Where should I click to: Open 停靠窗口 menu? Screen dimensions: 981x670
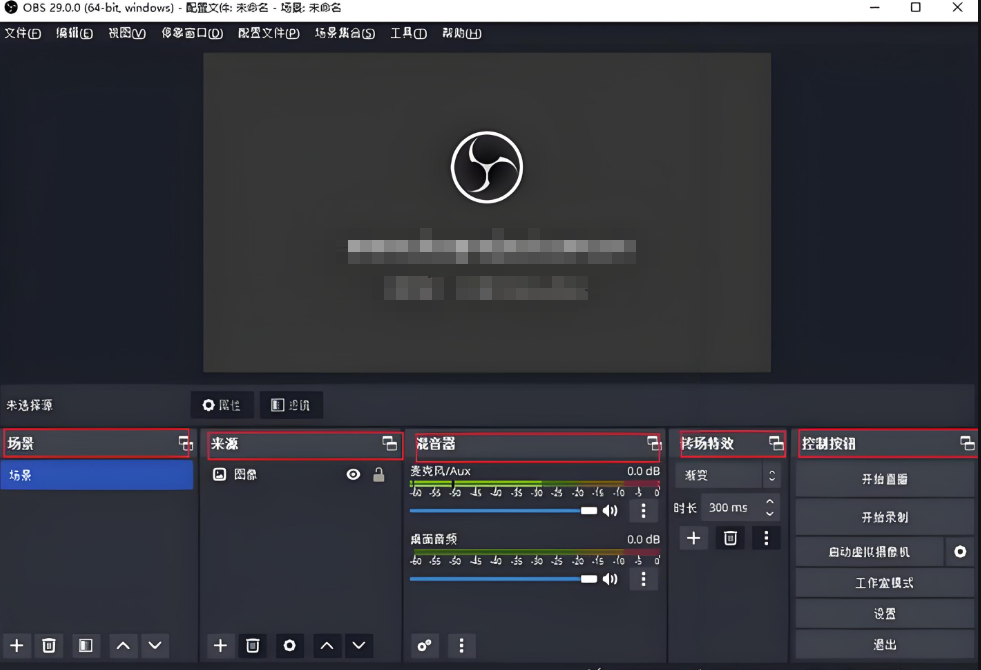tap(192, 33)
